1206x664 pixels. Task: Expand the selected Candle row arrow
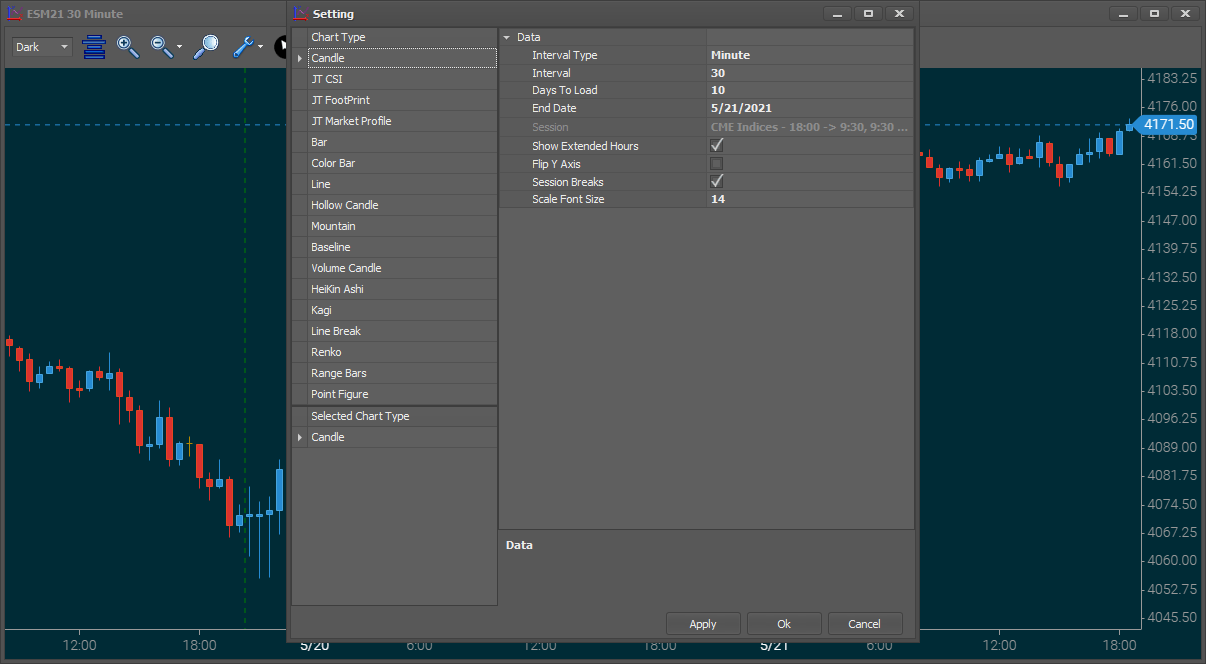[300, 437]
